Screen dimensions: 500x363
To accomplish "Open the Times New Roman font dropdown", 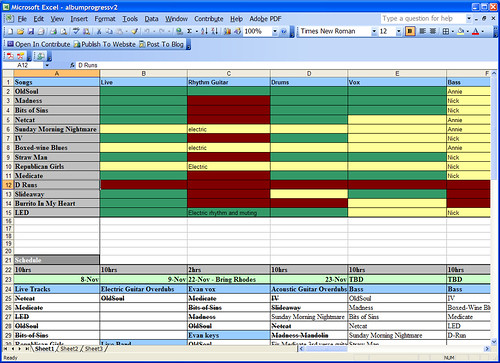I will click(374, 31).
